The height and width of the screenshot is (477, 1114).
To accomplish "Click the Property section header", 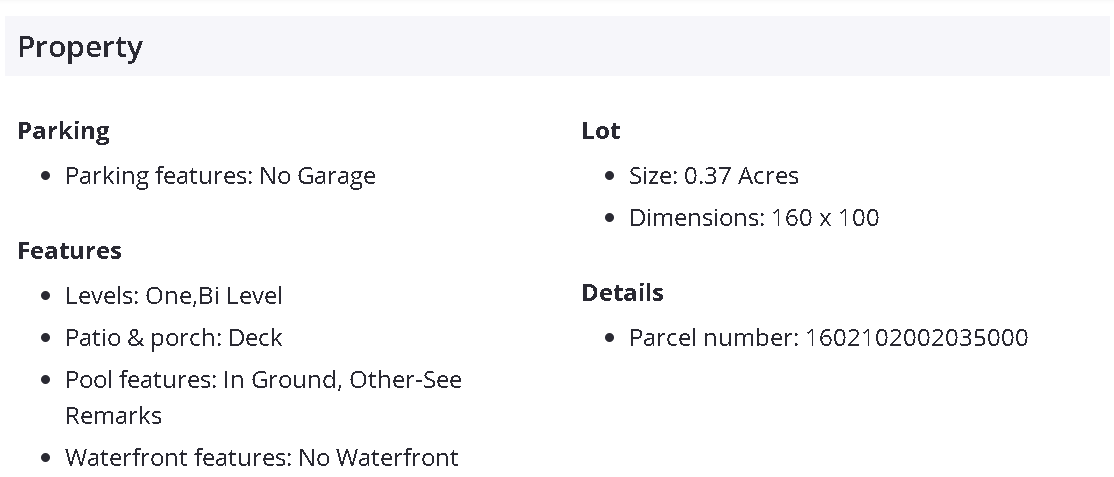I will (x=80, y=47).
